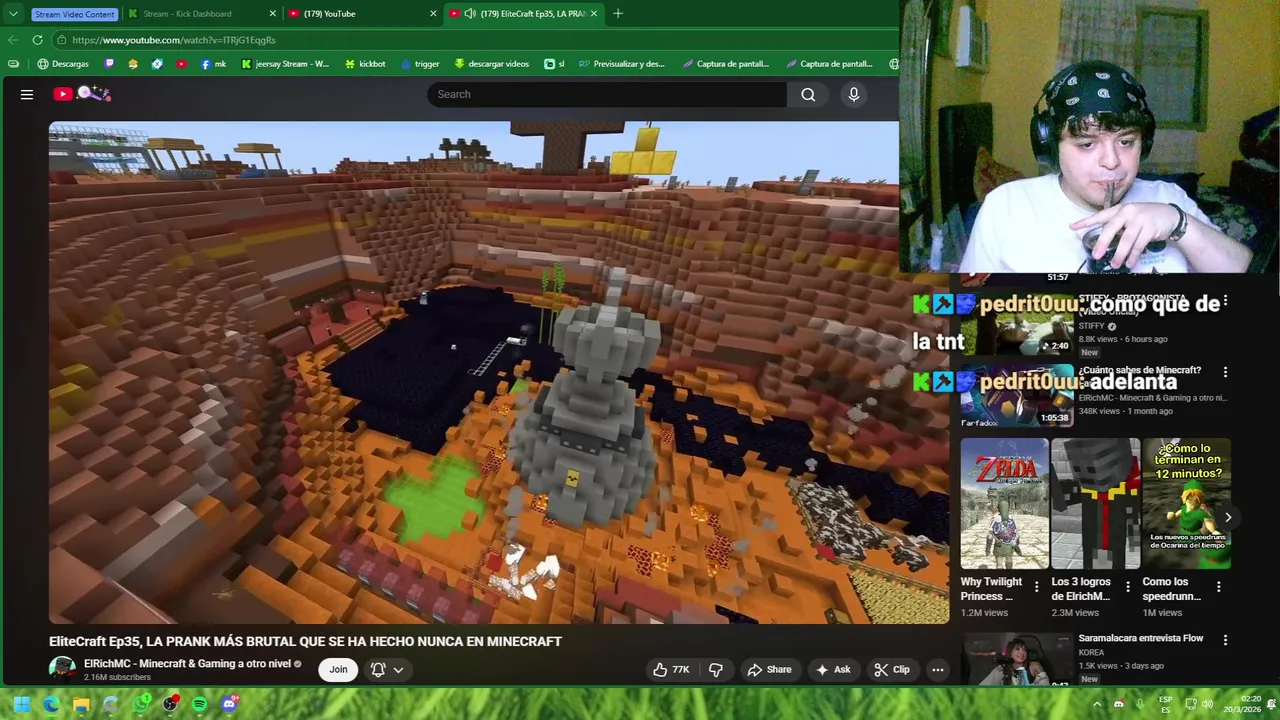
Task: Switch to the (179) YouTube tab
Action: coord(361,14)
